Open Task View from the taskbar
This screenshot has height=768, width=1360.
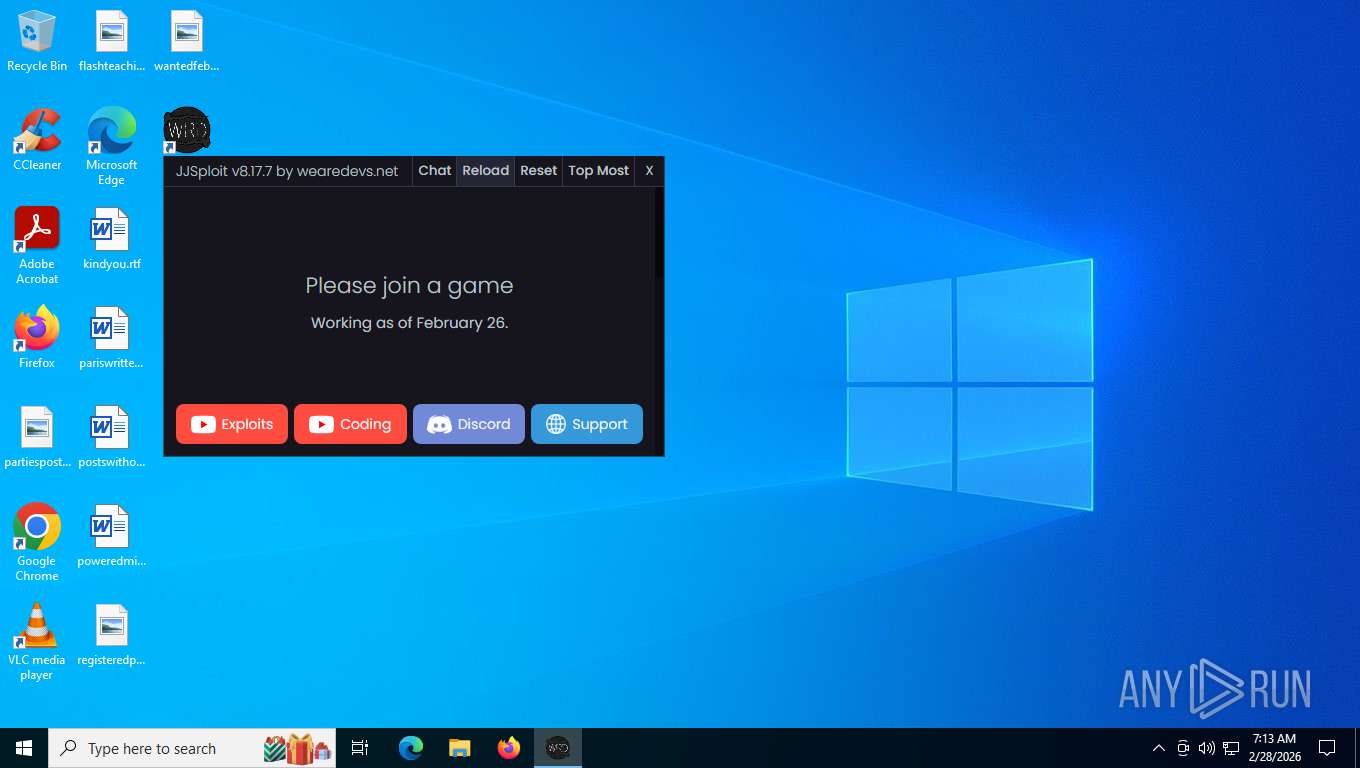coord(360,748)
